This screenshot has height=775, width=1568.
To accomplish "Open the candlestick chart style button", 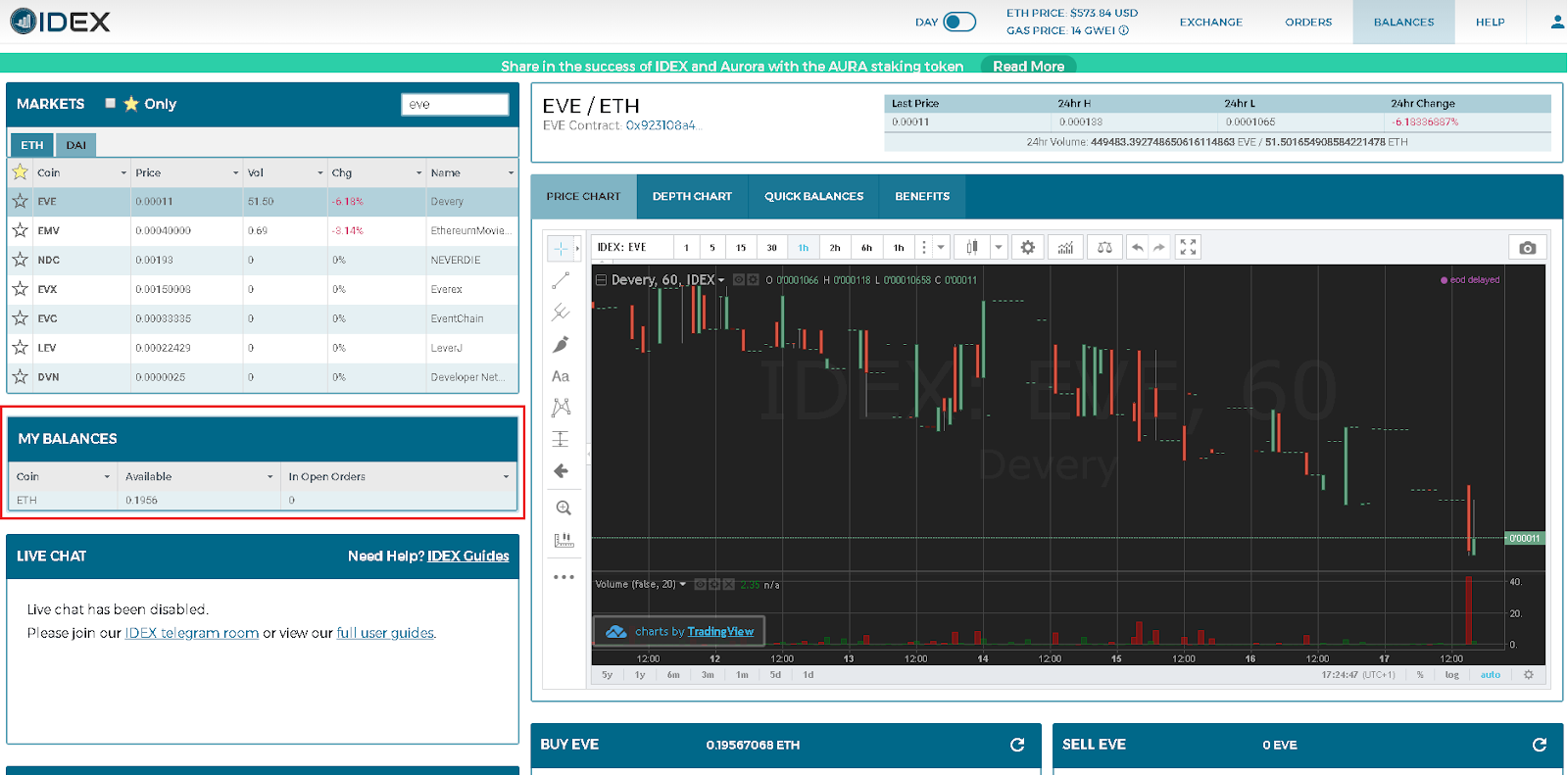I will coord(972,248).
